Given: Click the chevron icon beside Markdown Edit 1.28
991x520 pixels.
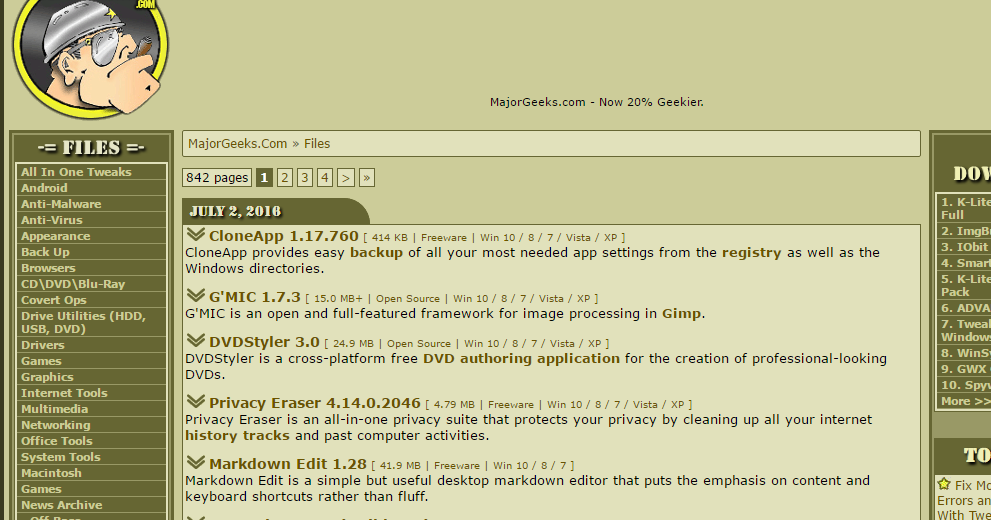Looking at the screenshot, I should (196, 463).
